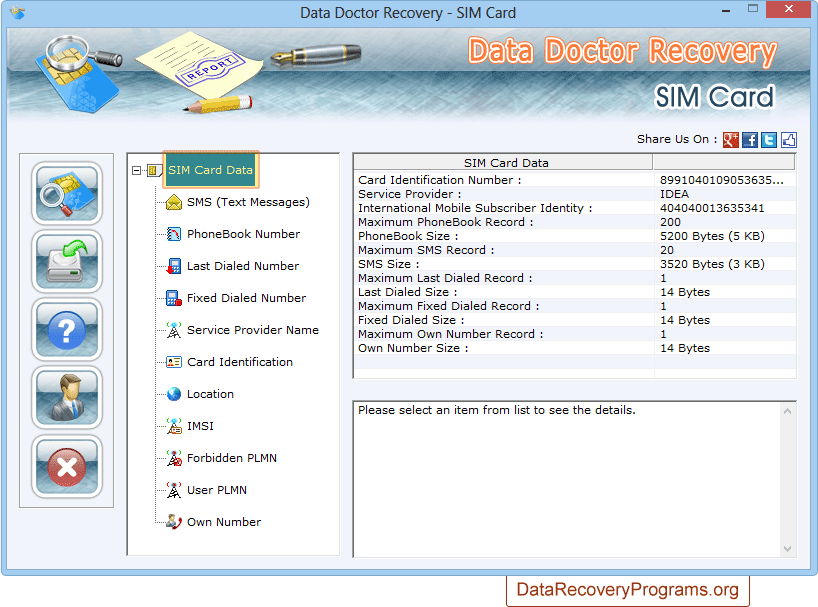The image size is (818, 607).
Task: Maximize the Data Doctor Recovery window
Action: 752,9
